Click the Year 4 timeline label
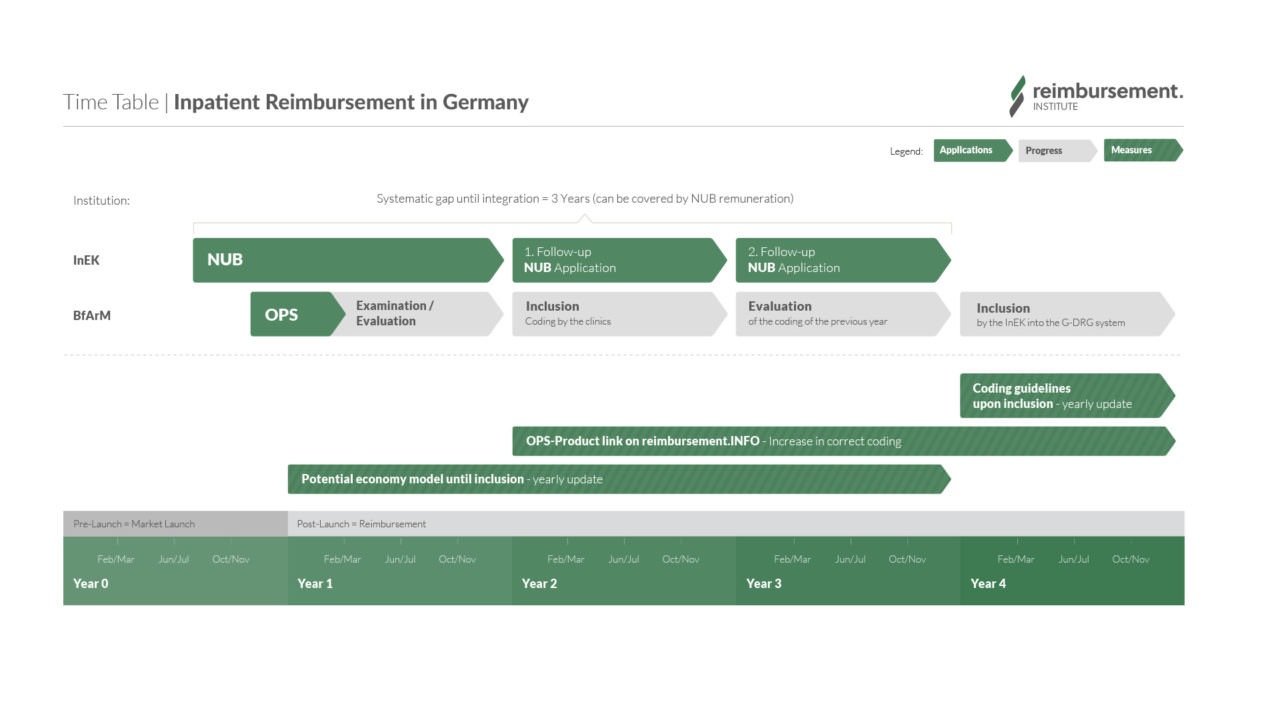 pos(988,584)
